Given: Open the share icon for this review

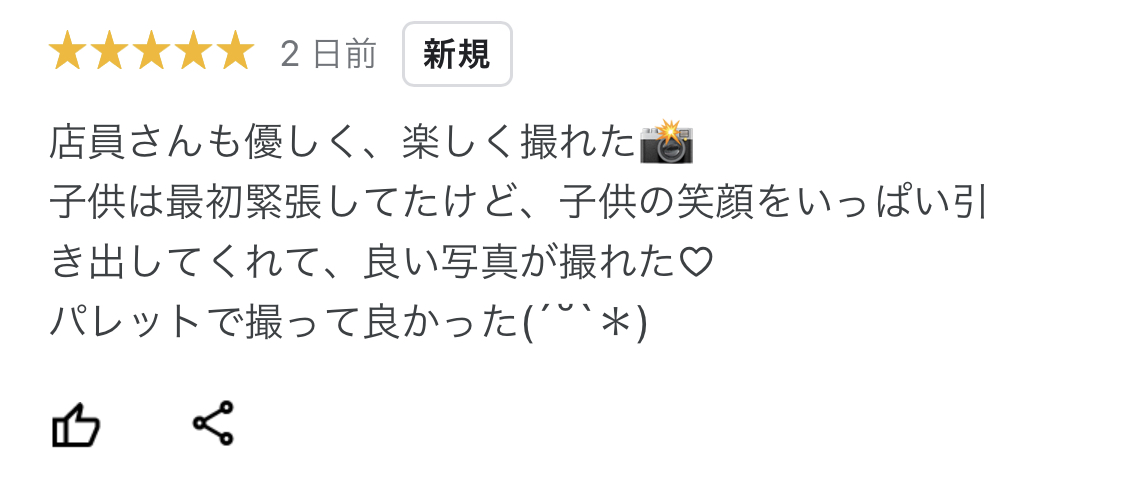Looking at the screenshot, I should coord(213,424).
